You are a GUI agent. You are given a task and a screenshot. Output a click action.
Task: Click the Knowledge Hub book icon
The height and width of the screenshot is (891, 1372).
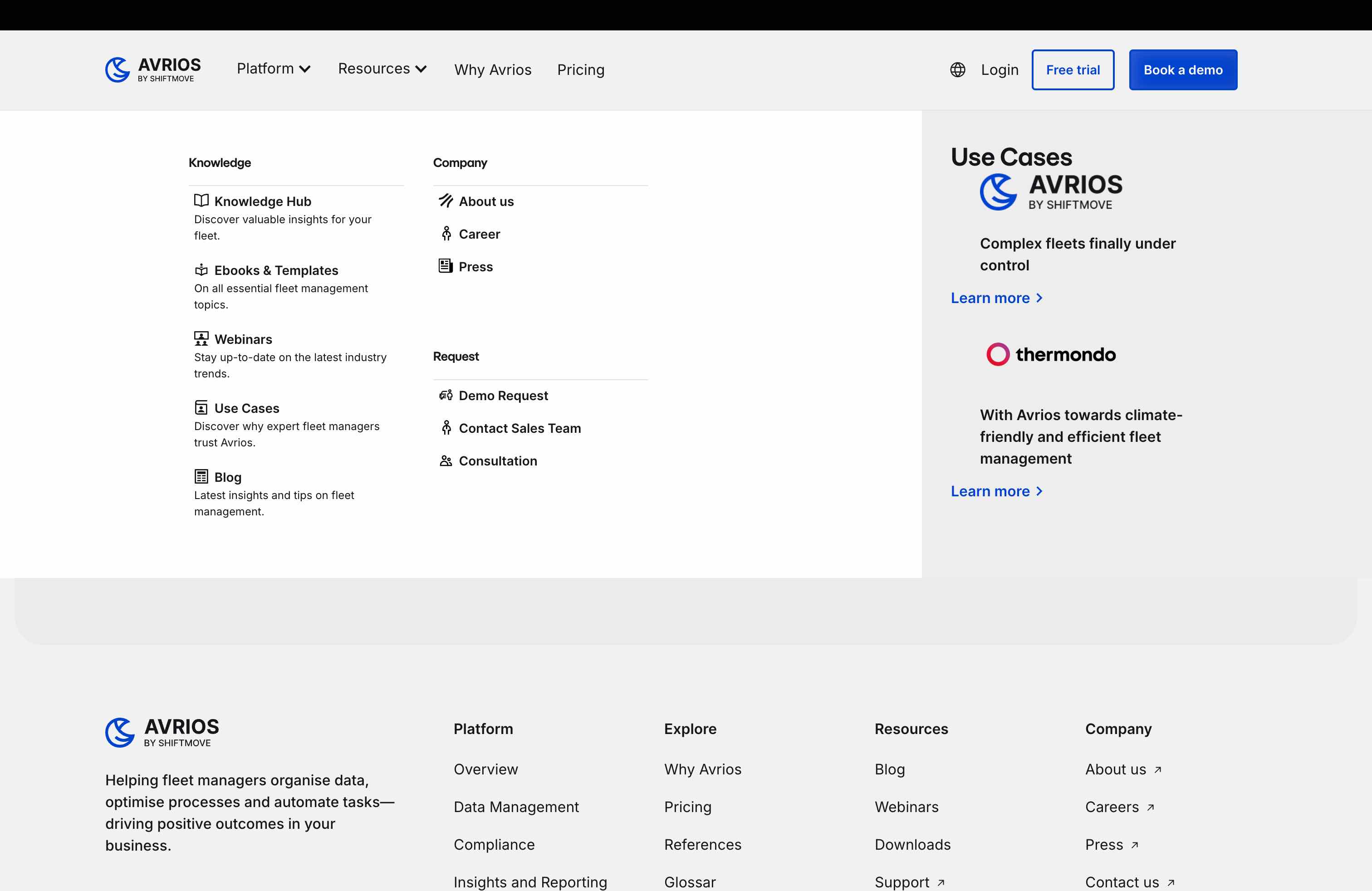tap(201, 201)
